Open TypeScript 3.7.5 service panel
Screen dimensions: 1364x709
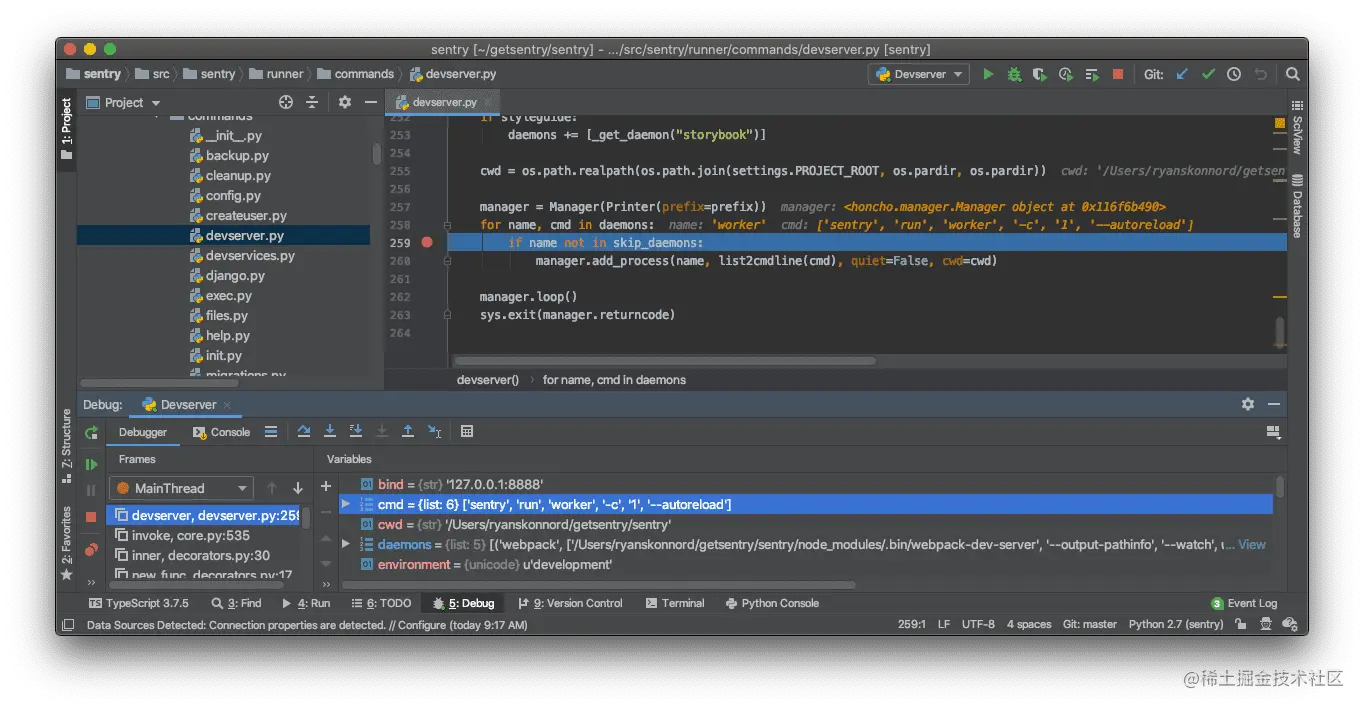[138, 603]
